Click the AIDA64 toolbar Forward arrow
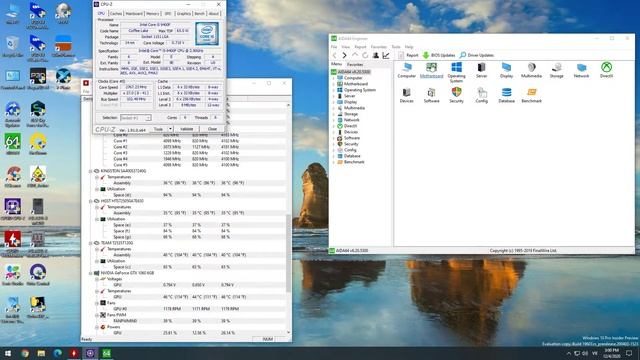Image resolution: width=640 pixels, height=360 pixels. click(x=344, y=55)
